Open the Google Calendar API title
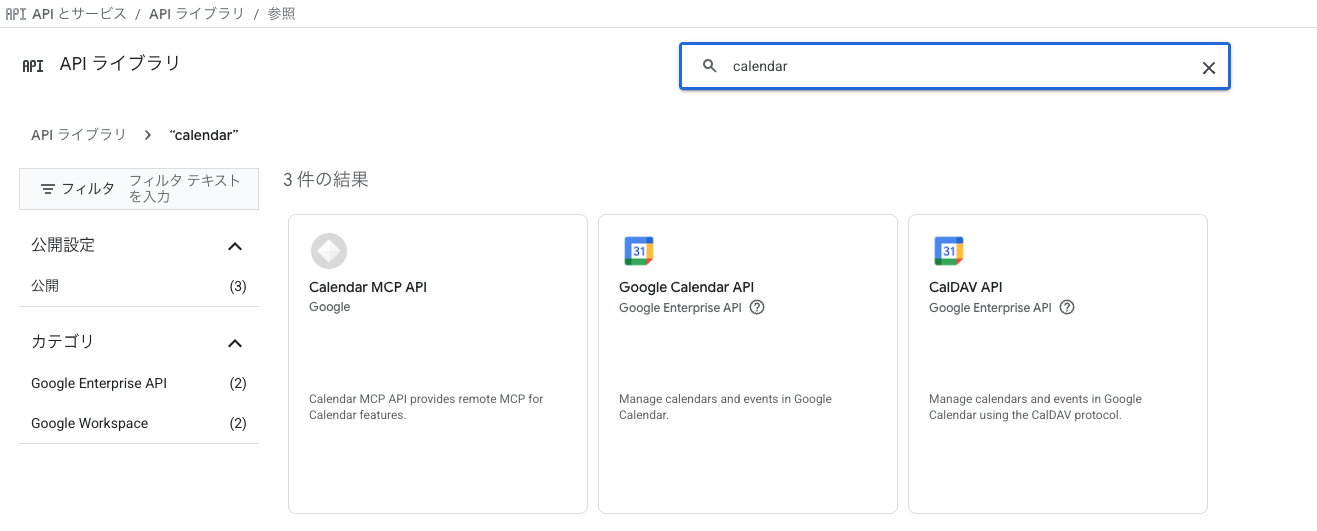This screenshot has width=1317, height=531. 687,287
